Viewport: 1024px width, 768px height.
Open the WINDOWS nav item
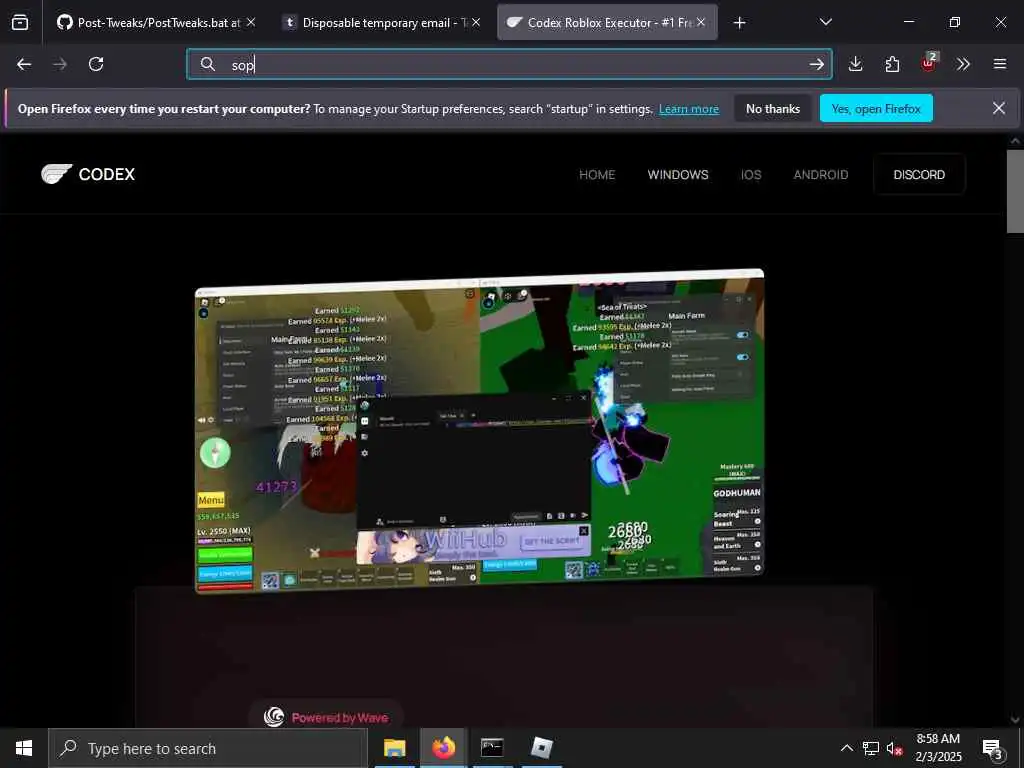[x=678, y=175]
